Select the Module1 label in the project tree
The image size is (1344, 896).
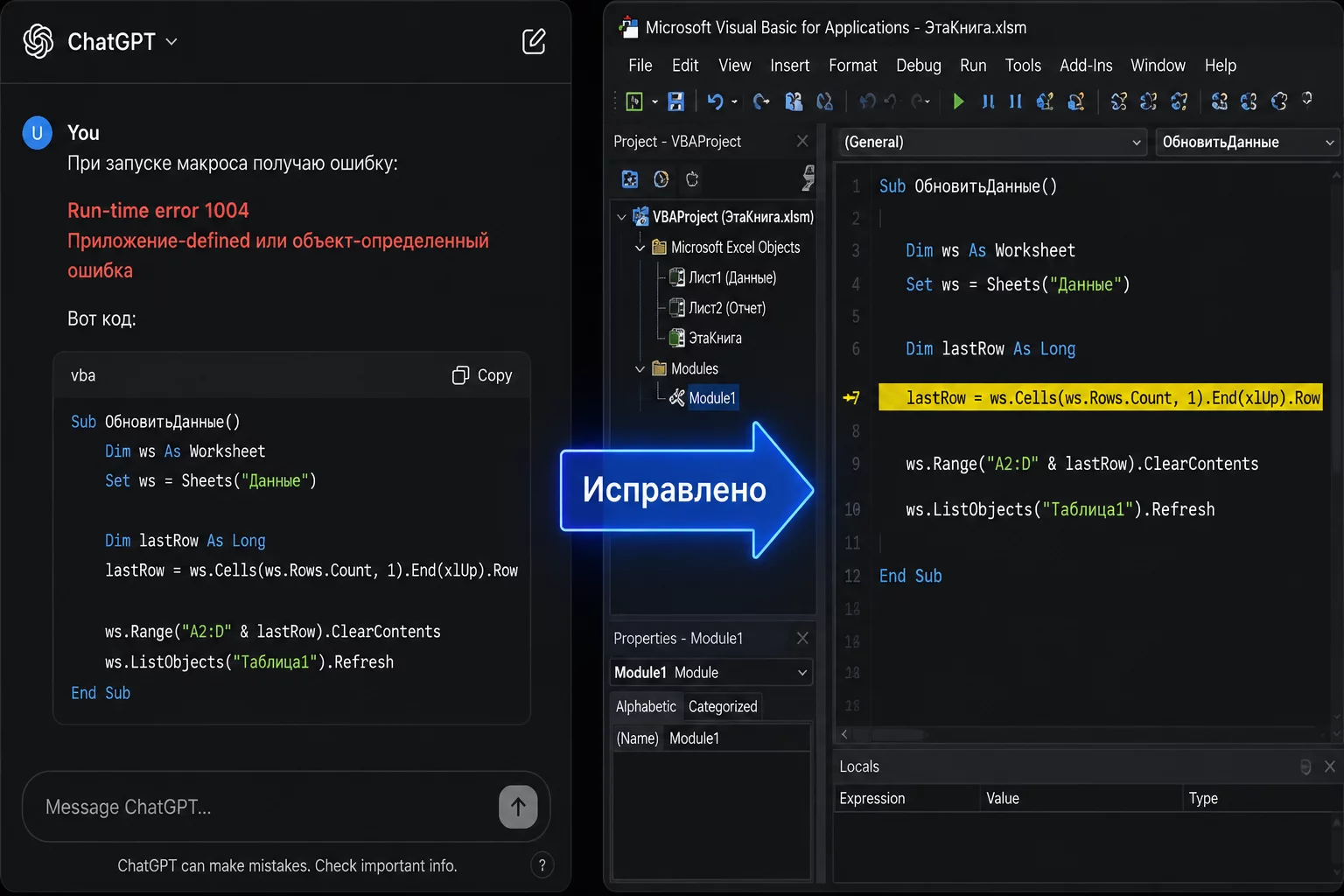tap(712, 398)
